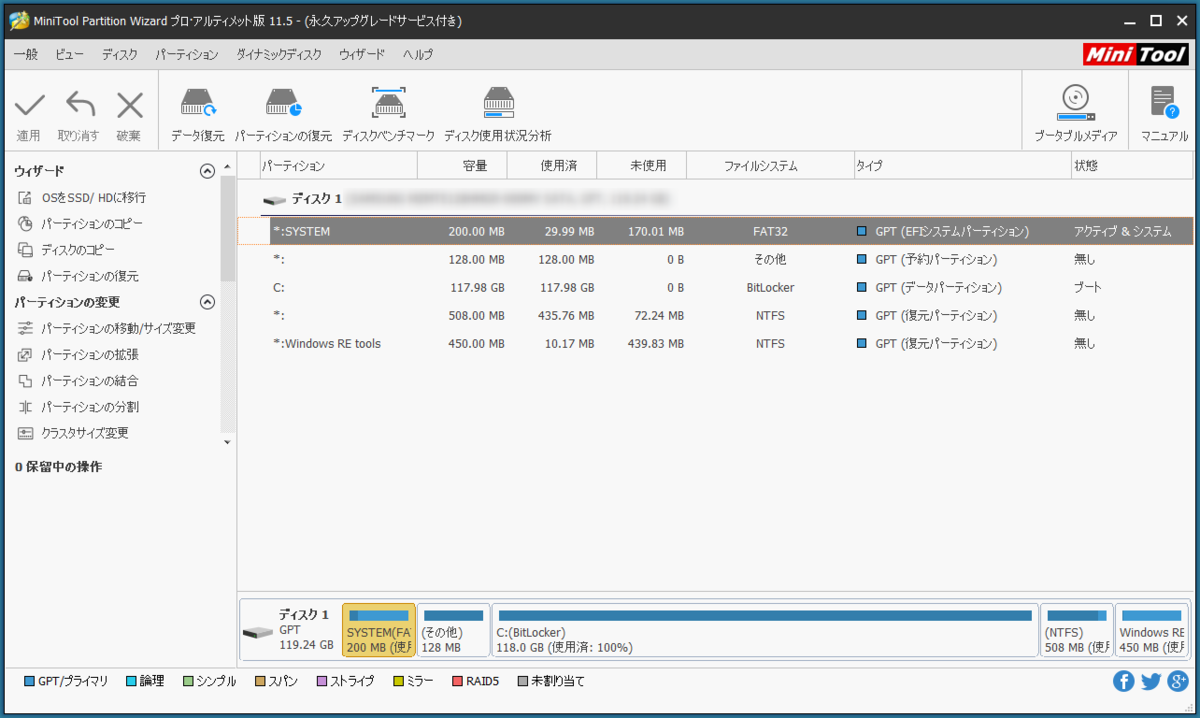
Task: Open the ウィザード menu
Action: click(362, 55)
